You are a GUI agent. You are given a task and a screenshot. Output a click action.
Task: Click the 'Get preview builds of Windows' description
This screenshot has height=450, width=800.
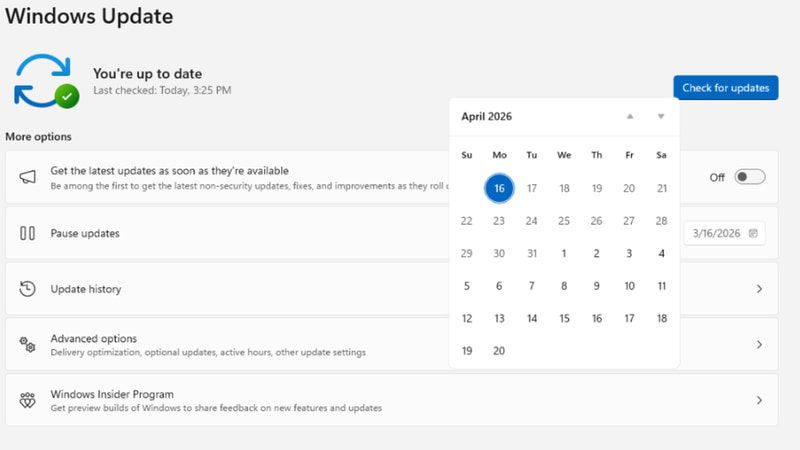(x=216, y=408)
